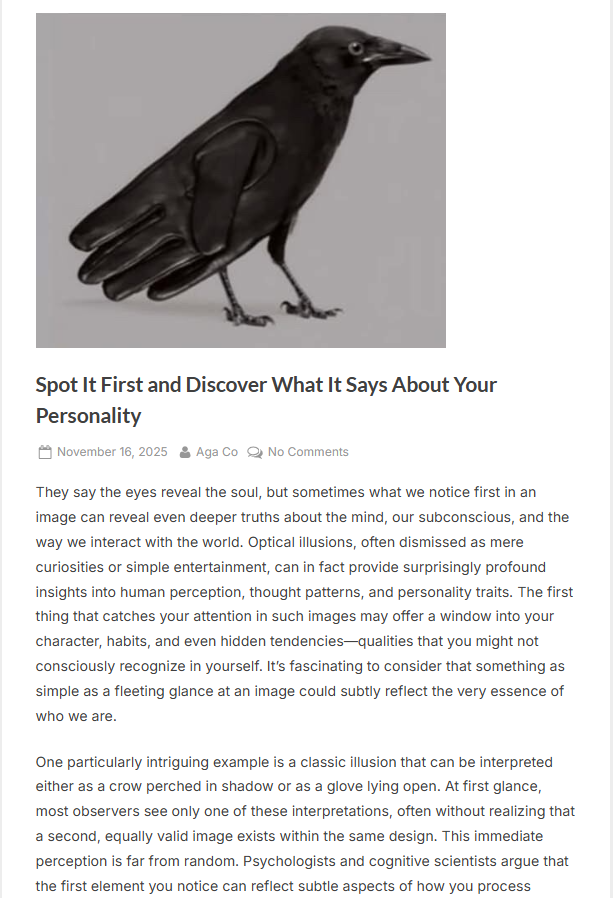The height and width of the screenshot is (898, 613).
Task: Open the November 16, 2025 date link
Action: [x=112, y=452]
